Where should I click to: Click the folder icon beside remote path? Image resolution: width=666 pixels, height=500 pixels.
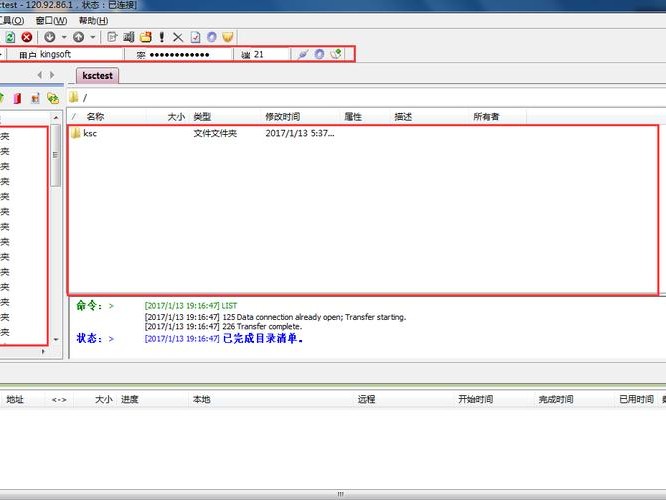[x=74, y=97]
